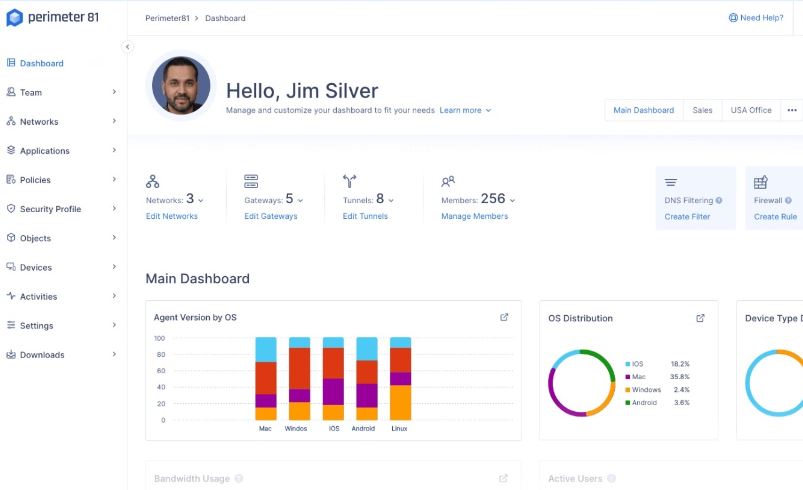
Task: Click the Objects cube icon in sidebar
Action: [11, 238]
